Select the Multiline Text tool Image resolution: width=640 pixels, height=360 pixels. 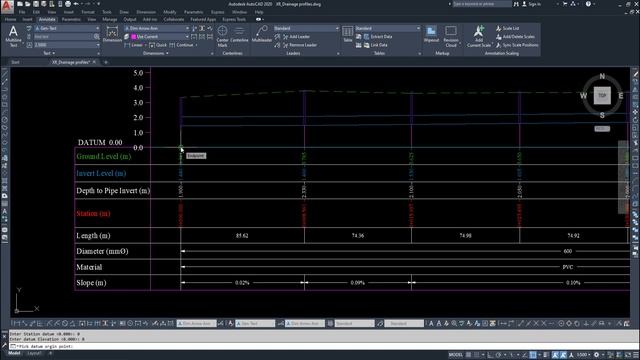13,36
